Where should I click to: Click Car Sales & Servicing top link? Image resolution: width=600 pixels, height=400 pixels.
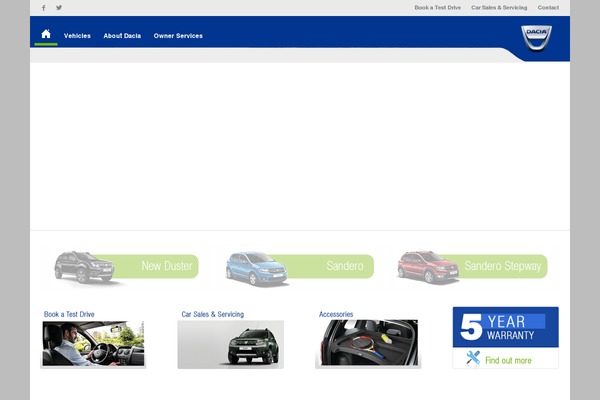click(x=499, y=7)
